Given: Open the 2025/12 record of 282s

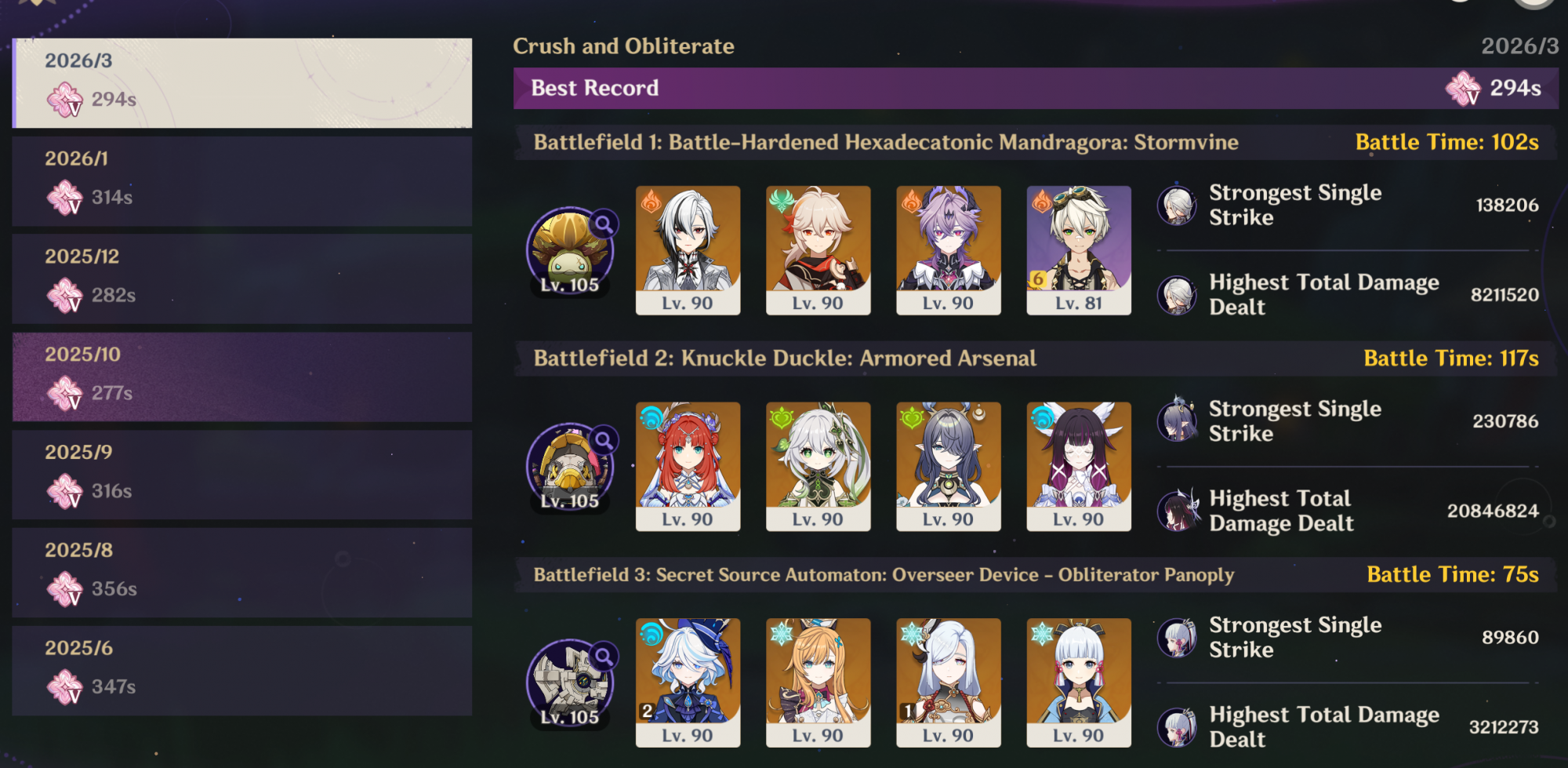Looking at the screenshot, I should click(x=242, y=278).
